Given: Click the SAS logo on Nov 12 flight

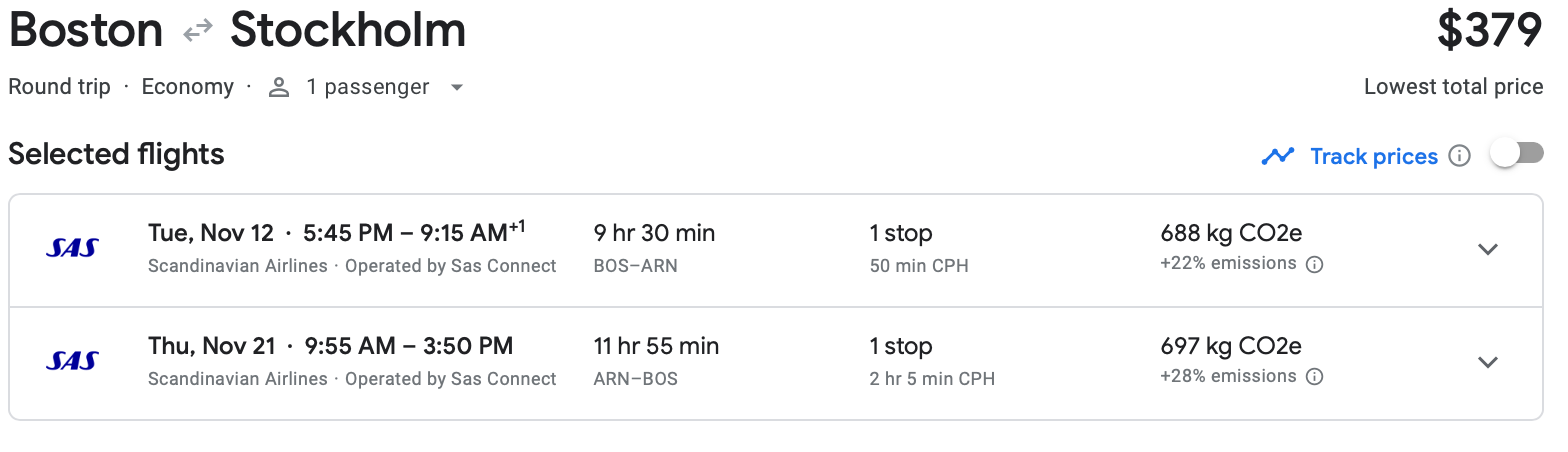Looking at the screenshot, I should pyautogui.click(x=72, y=248).
